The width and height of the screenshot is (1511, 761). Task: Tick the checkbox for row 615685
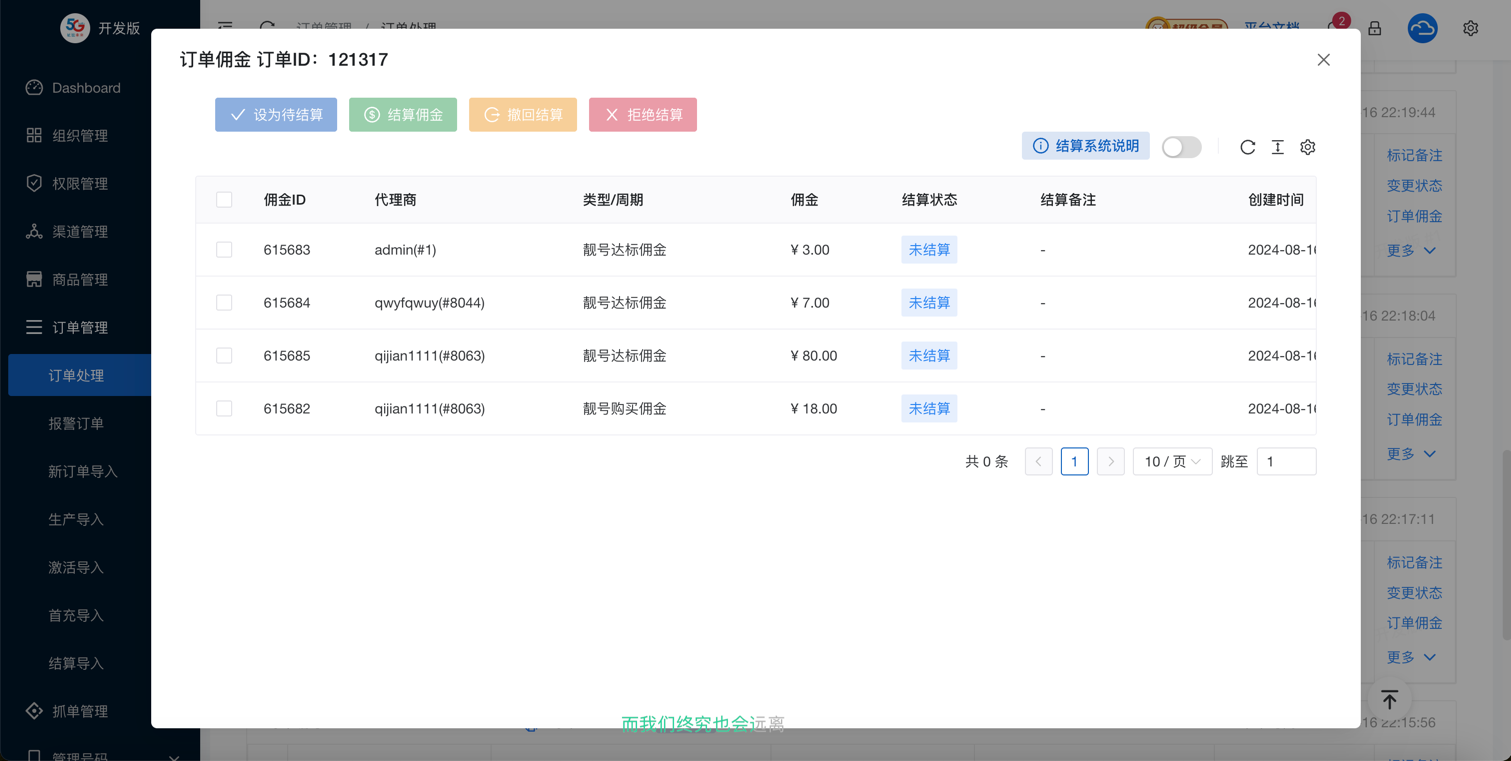[224, 356]
